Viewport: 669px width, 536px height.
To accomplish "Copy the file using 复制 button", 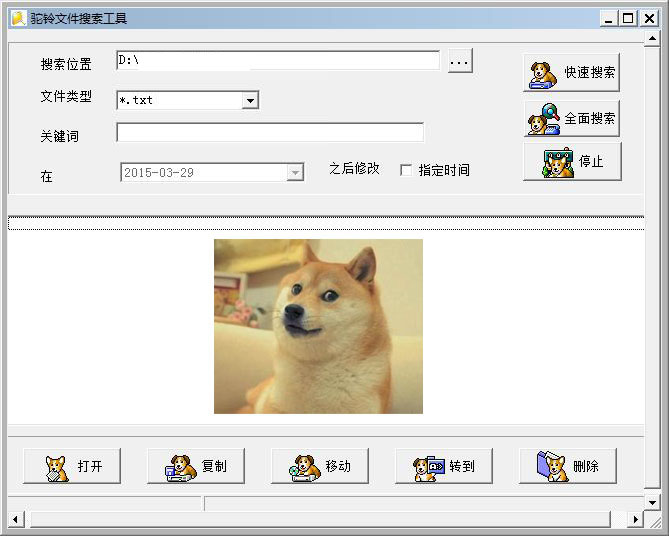I will (x=196, y=466).
